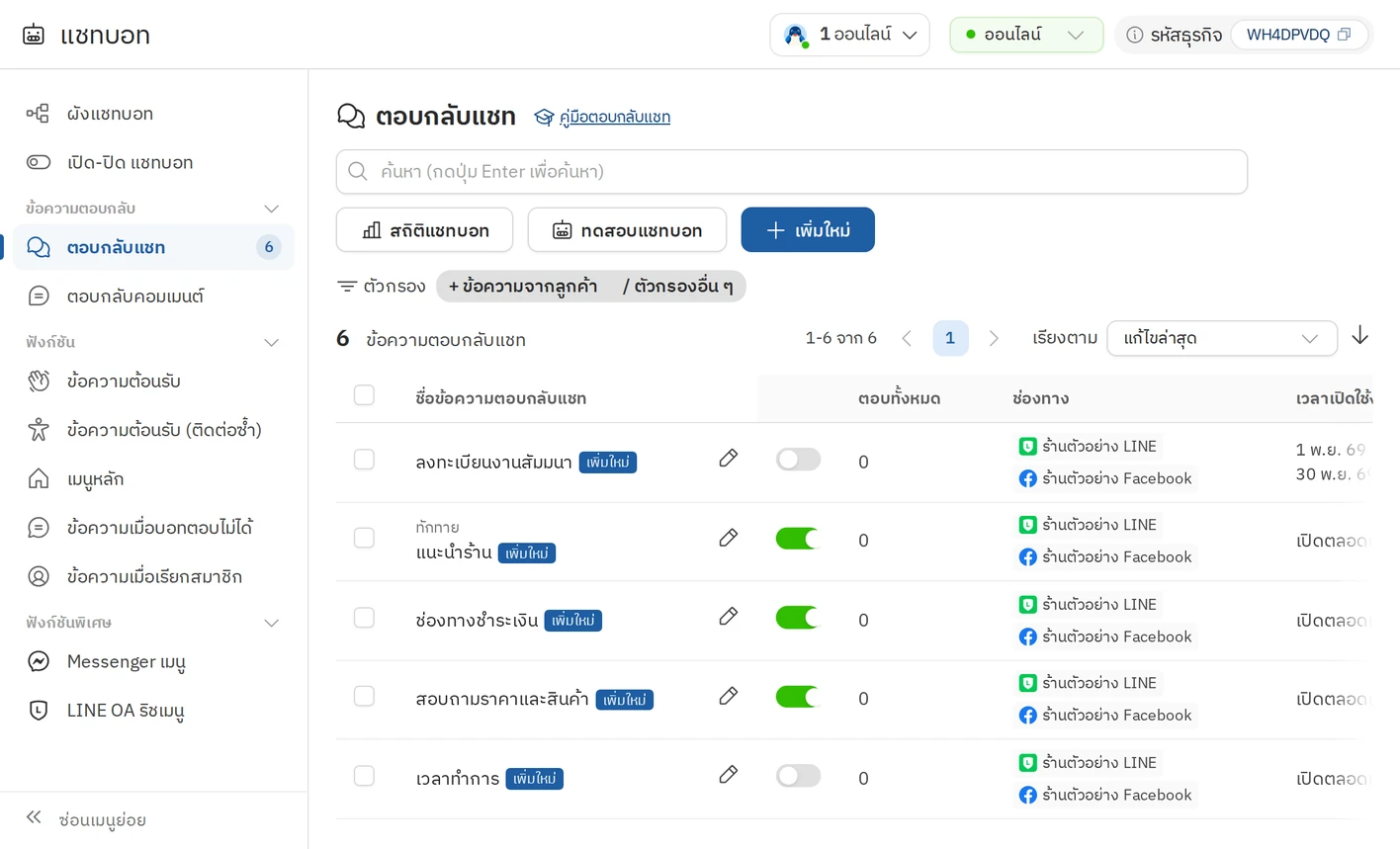The height and width of the screenshot is (849, 1400).
Task: Open คู่มือตอบกลับแชท guide link
Action: coord(602,117)
